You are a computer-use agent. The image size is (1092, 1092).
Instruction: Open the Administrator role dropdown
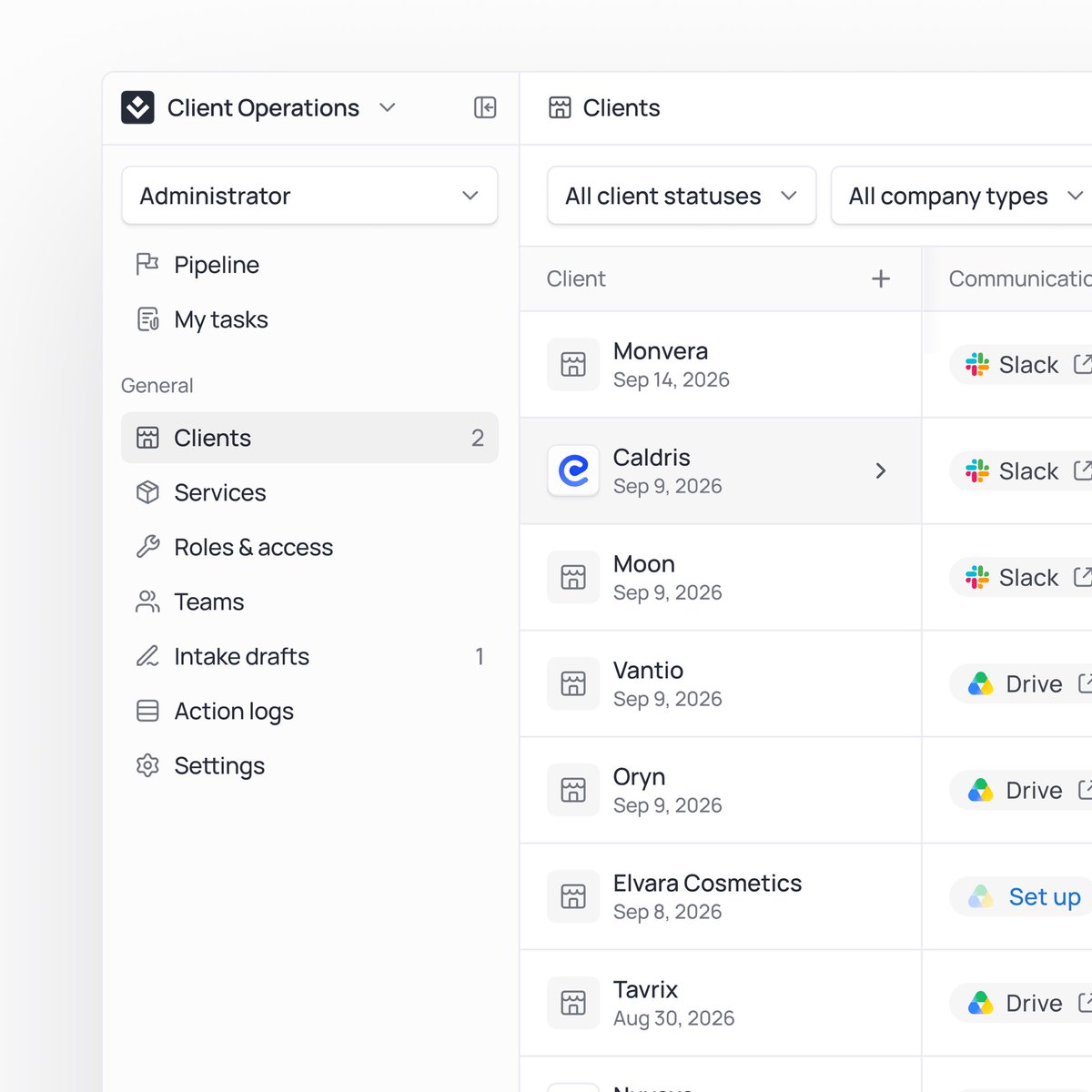pyautogui.click(x=309, y=196)
